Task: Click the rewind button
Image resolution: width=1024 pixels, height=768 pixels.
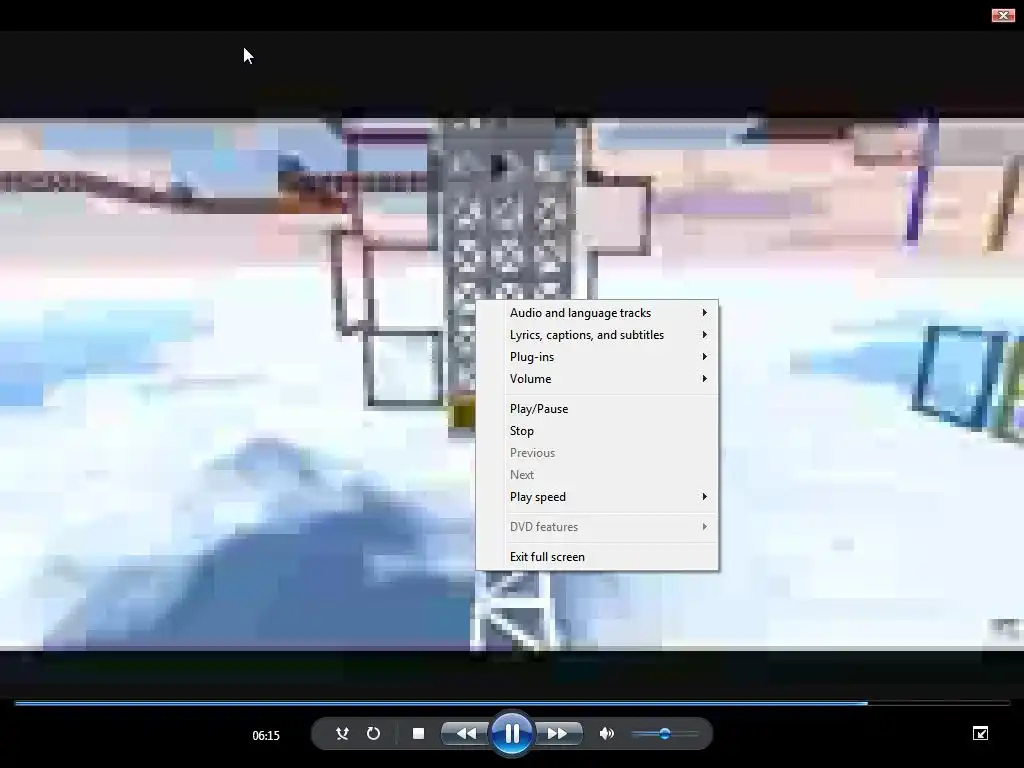Action: point(466,733)
